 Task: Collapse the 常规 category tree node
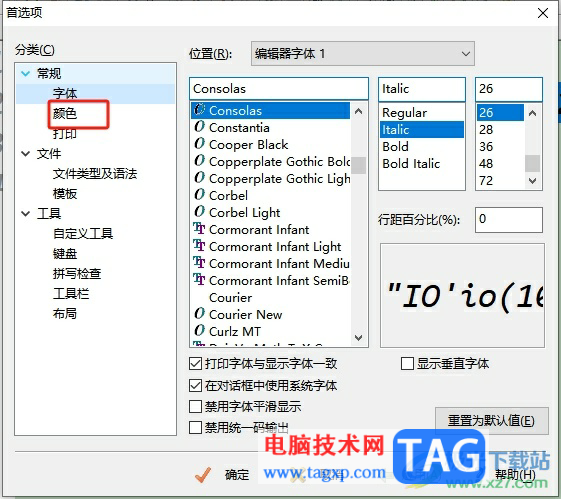(x=25, y=74)
